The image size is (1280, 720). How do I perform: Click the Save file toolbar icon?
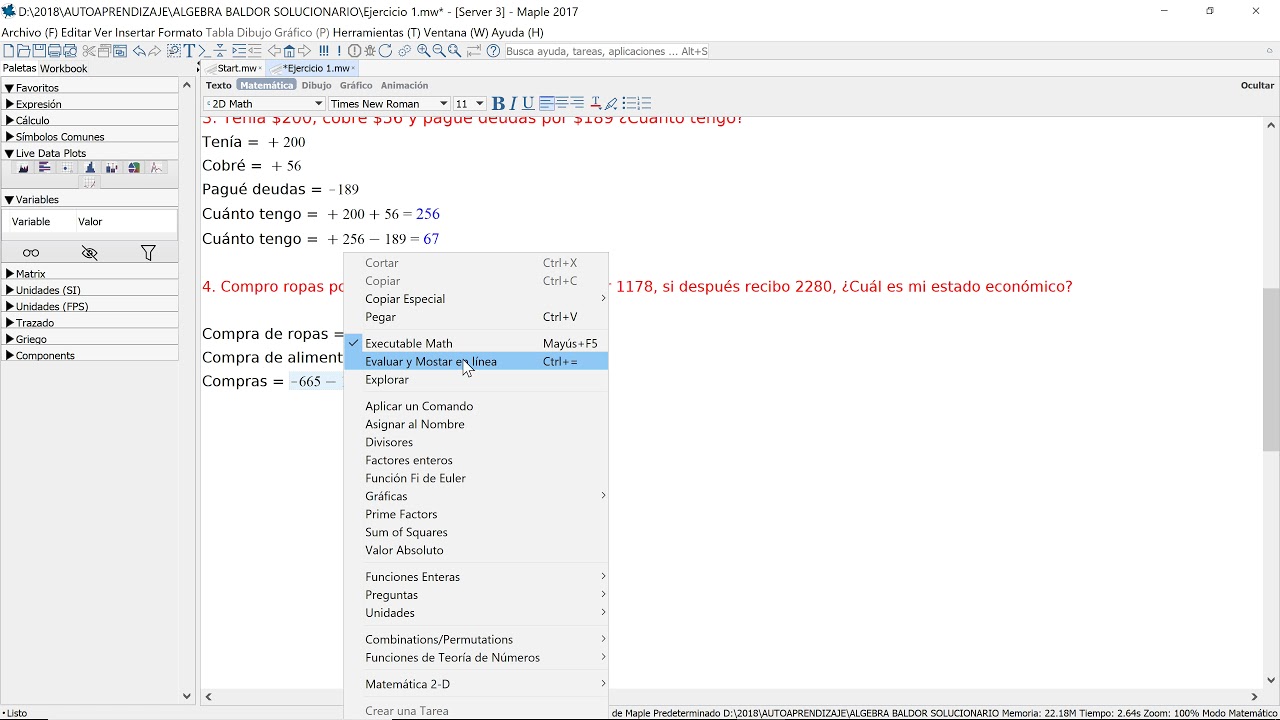click(39, 51)
